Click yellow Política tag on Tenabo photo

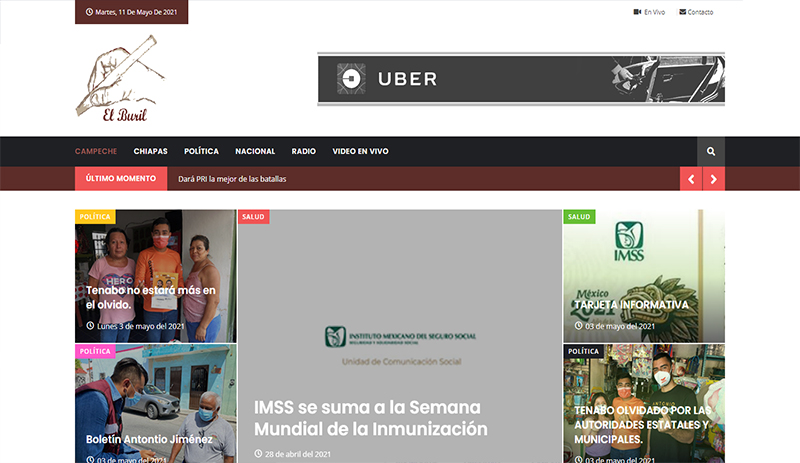[x=95, y=216]
